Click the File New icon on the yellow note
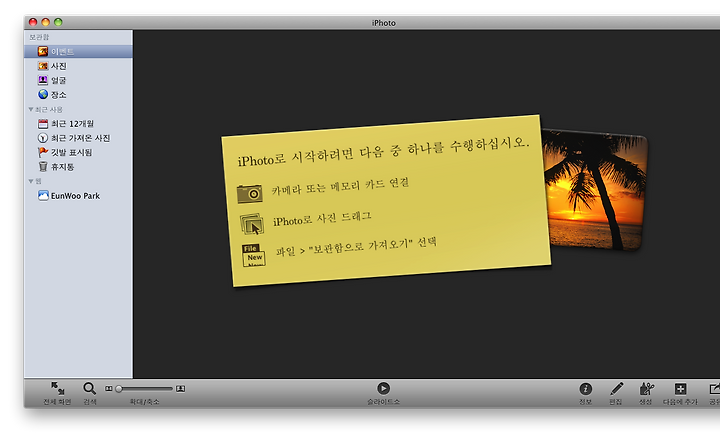 click(x=254, y=255)
